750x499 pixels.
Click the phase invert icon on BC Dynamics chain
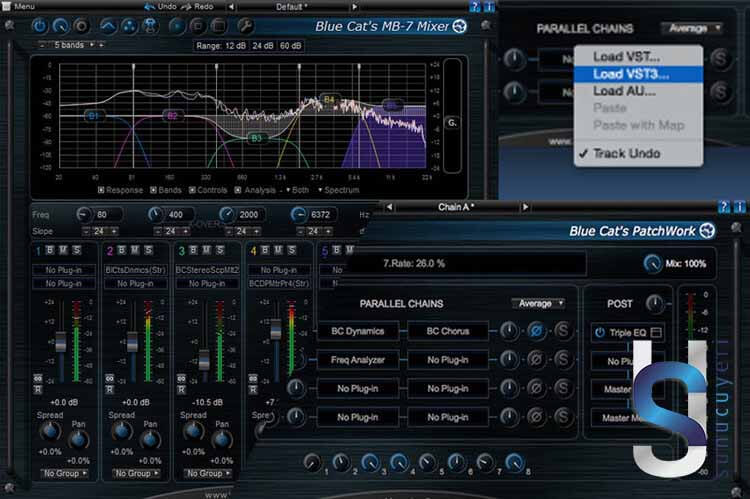(536, 331)
